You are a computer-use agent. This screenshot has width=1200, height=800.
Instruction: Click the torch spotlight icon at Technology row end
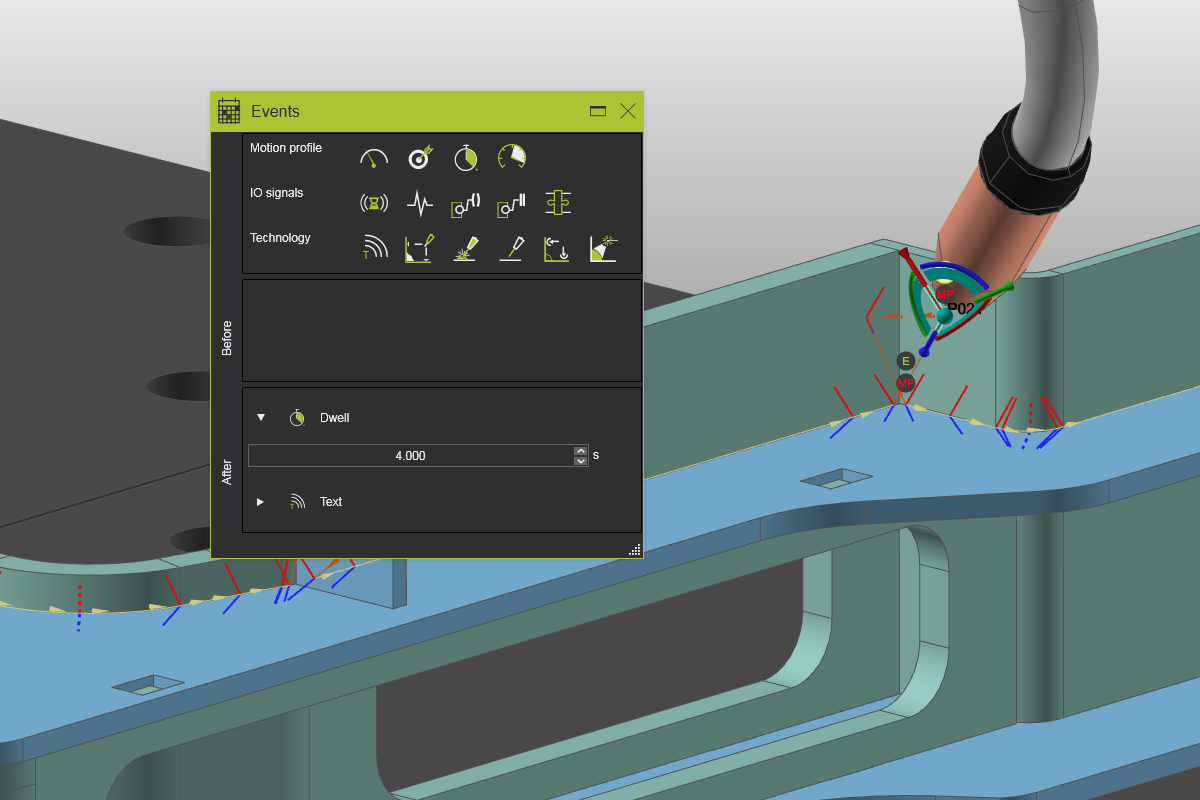[x=603, y=249]
